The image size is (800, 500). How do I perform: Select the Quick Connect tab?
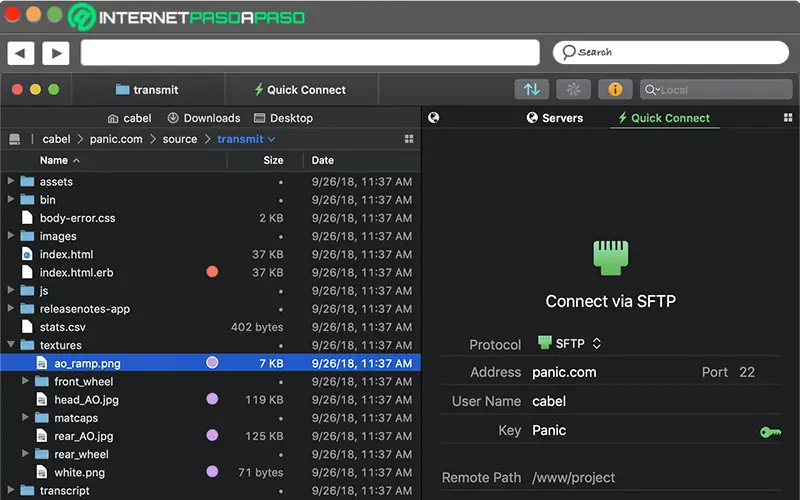point(663,118)
